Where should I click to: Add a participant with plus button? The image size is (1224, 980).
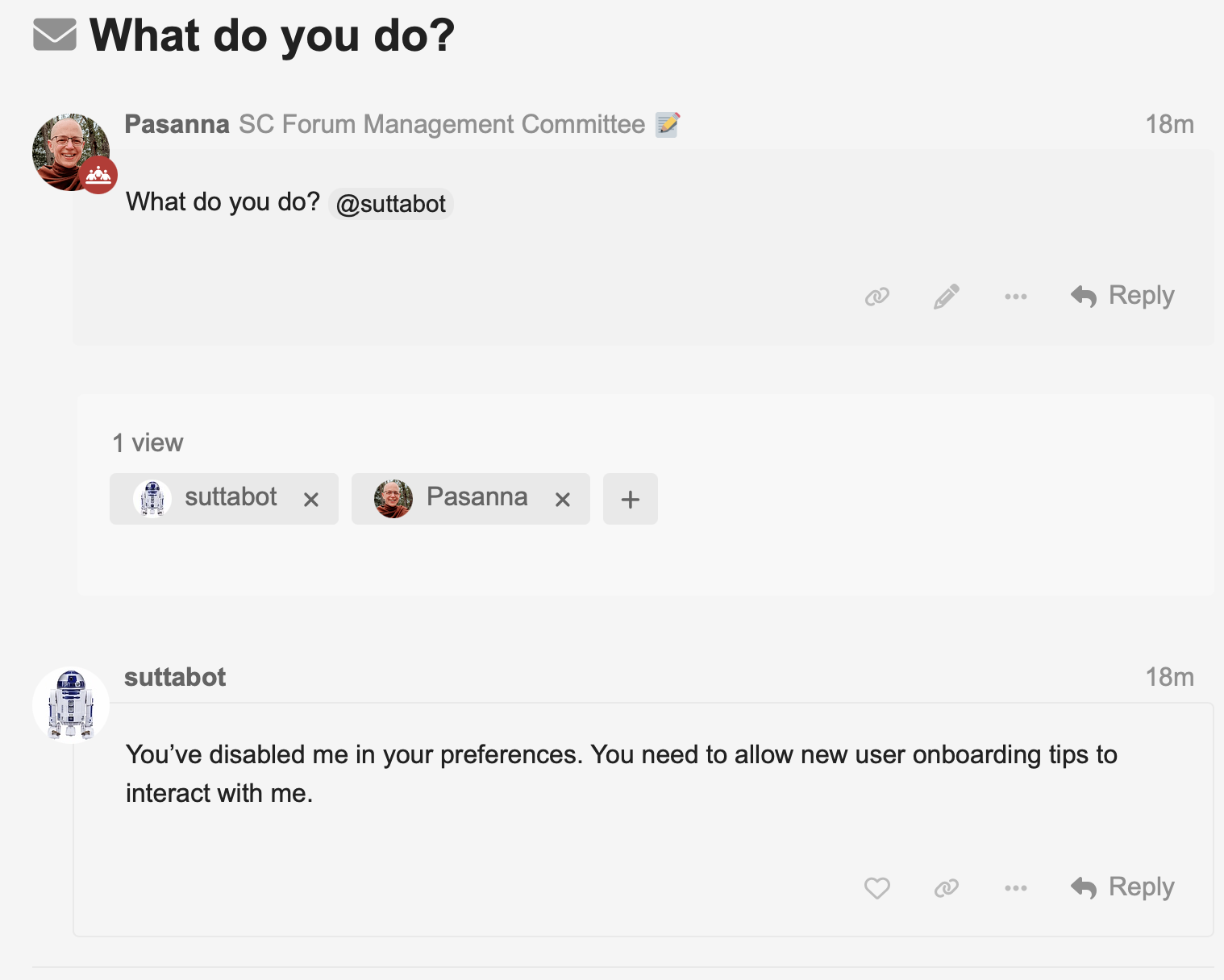[x=631, y=500]
